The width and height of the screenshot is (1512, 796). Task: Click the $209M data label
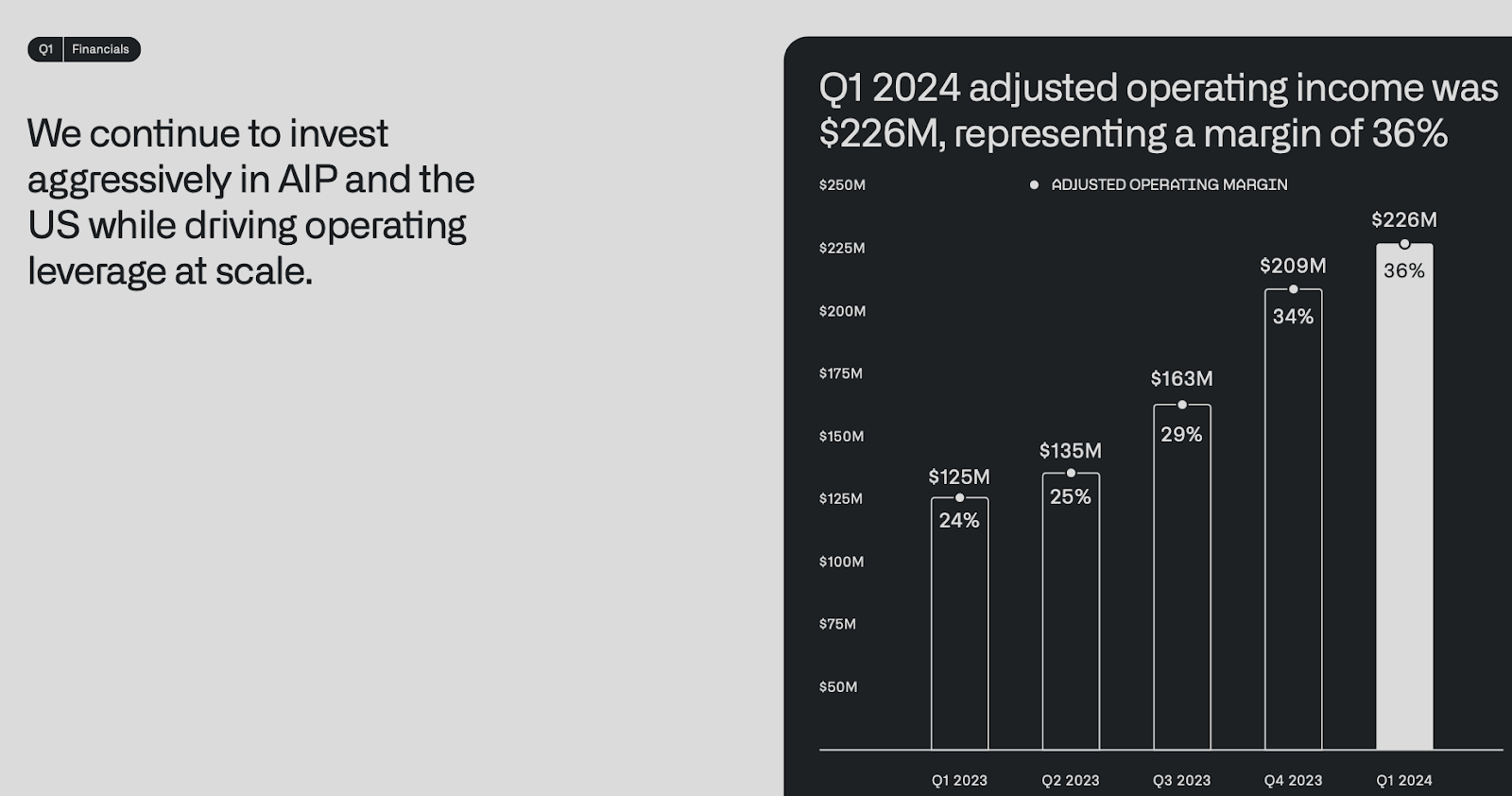(x=1293, y=266)
